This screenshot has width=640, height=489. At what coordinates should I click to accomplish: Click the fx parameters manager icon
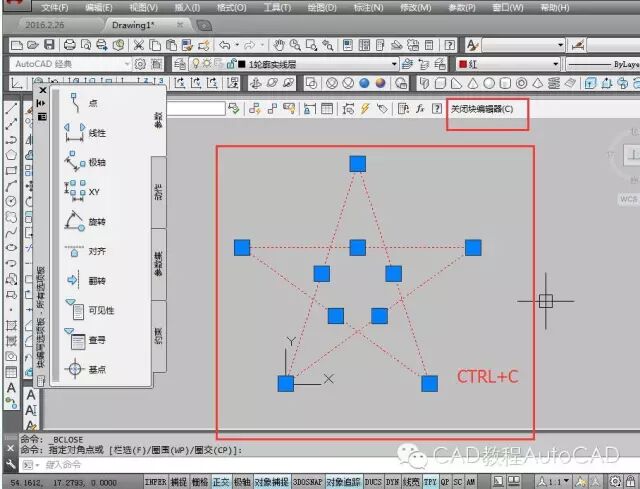(420, 109)
